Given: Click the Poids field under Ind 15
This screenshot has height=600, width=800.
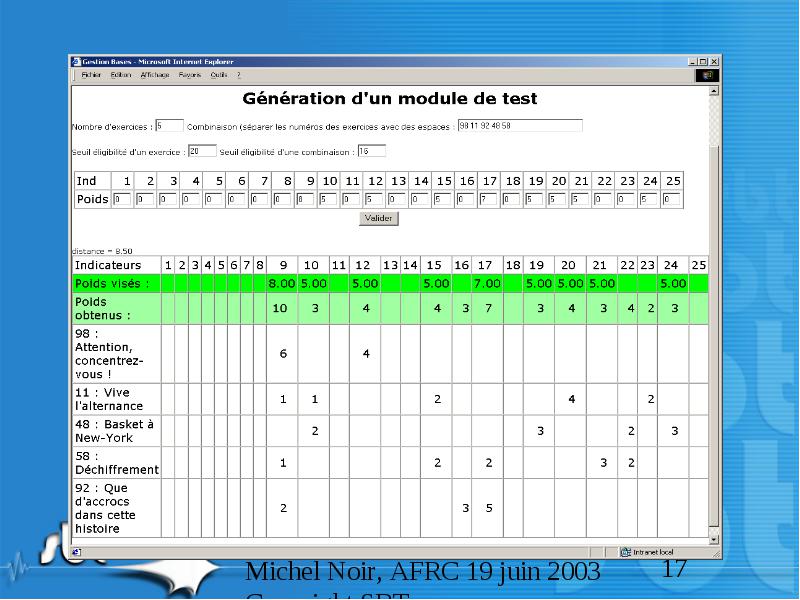Looking at the screenshot, I should [442, 199].
